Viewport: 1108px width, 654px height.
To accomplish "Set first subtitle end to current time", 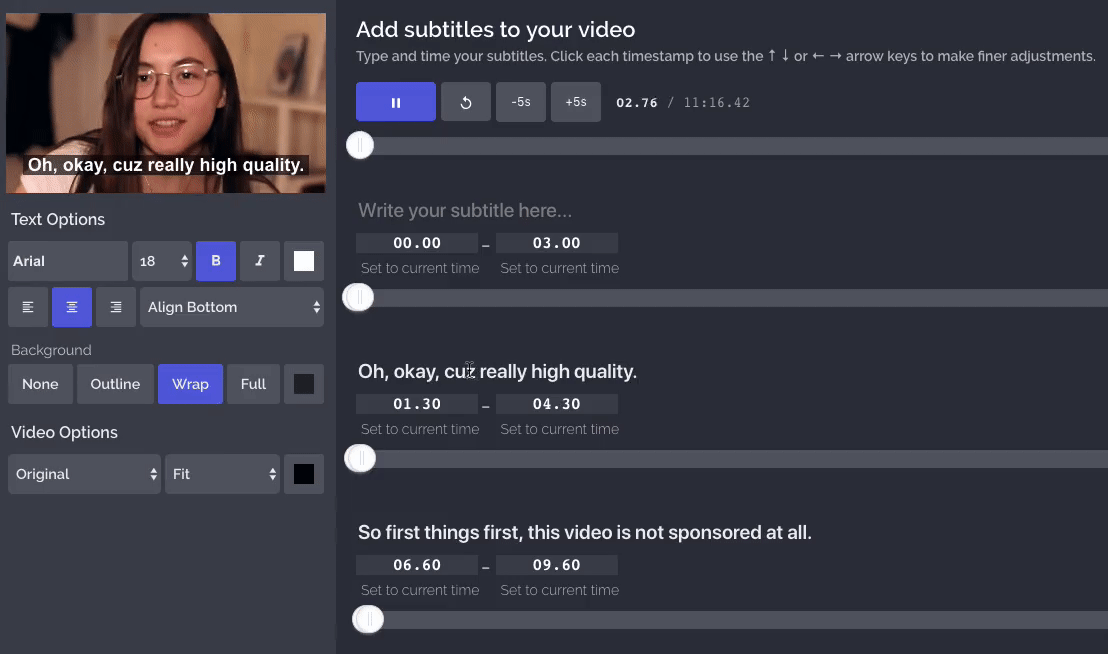I will [560, 268].
